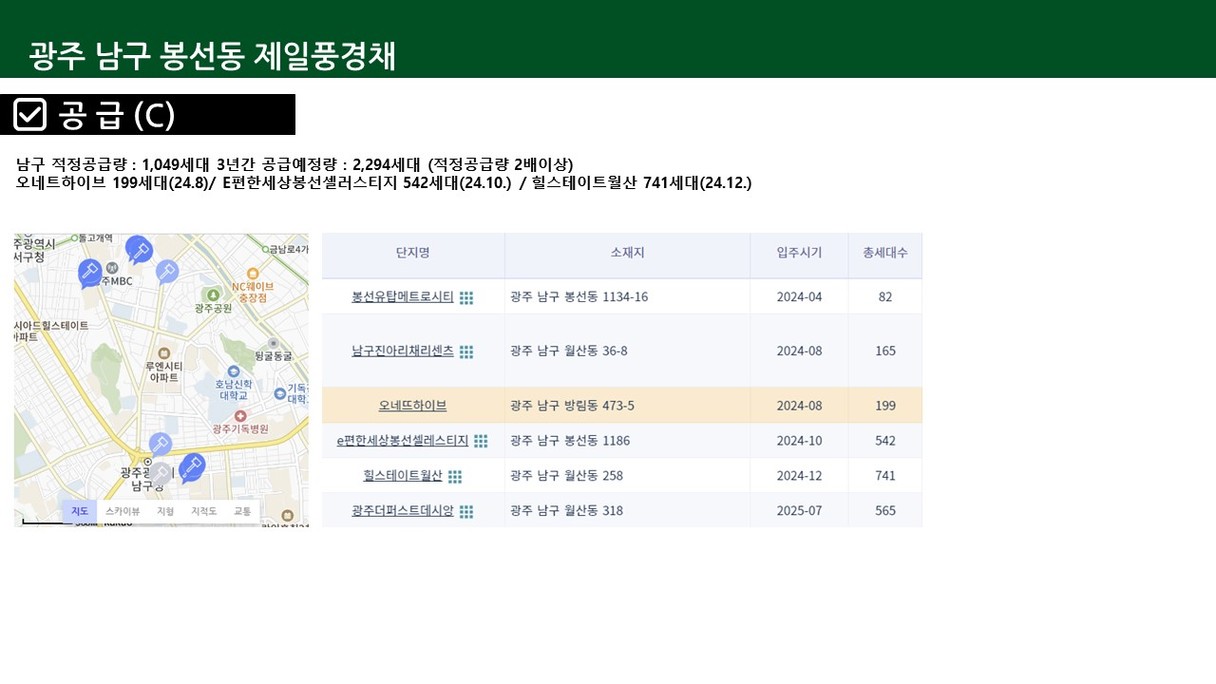The image size is (1216, 684).
Task: Click household count 199
Action: point(885,406)
